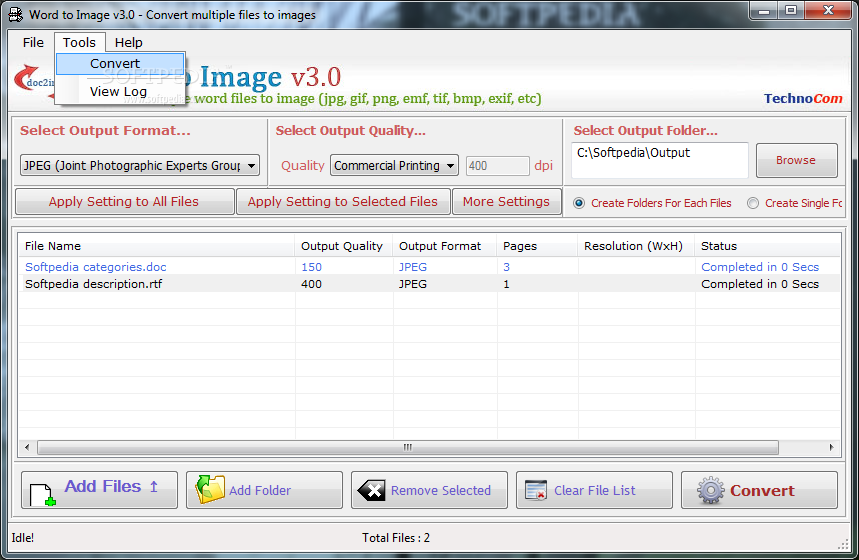Click the Idle! status bar text
Screen dimensions: 859x560
pyautogui.click(x=22, y=538)
